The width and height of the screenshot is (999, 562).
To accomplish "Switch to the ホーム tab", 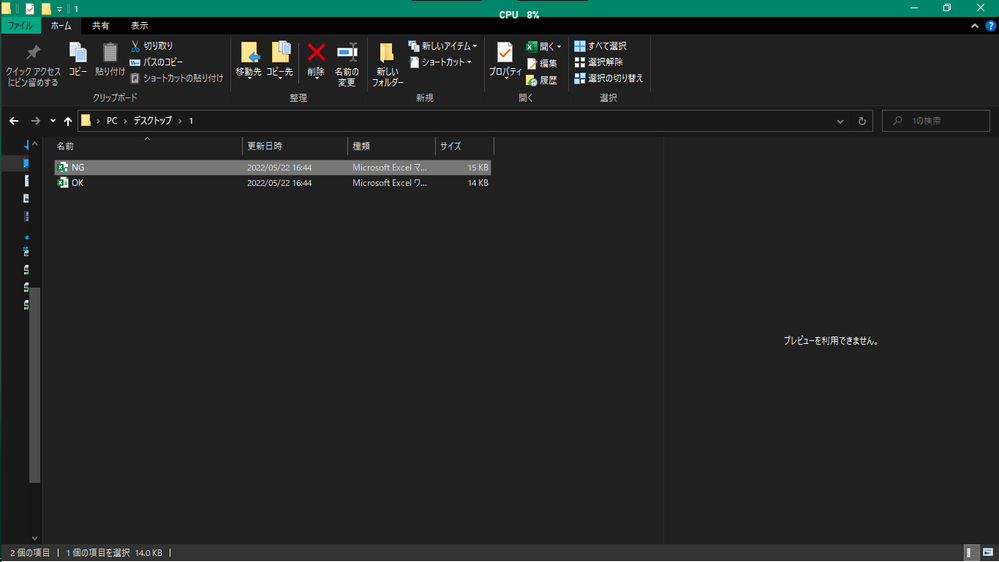I will 61,25.
